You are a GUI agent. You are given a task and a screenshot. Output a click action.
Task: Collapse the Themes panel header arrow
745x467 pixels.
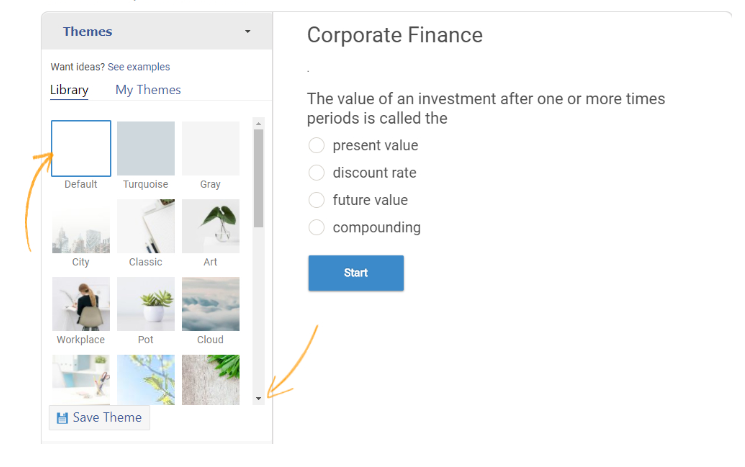[248, 32]
